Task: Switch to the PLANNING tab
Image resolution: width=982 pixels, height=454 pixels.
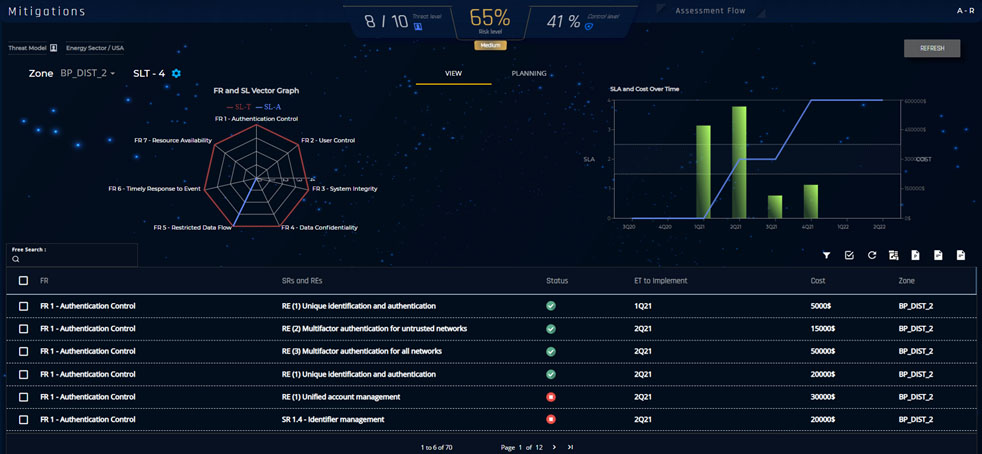Action: 528,74
